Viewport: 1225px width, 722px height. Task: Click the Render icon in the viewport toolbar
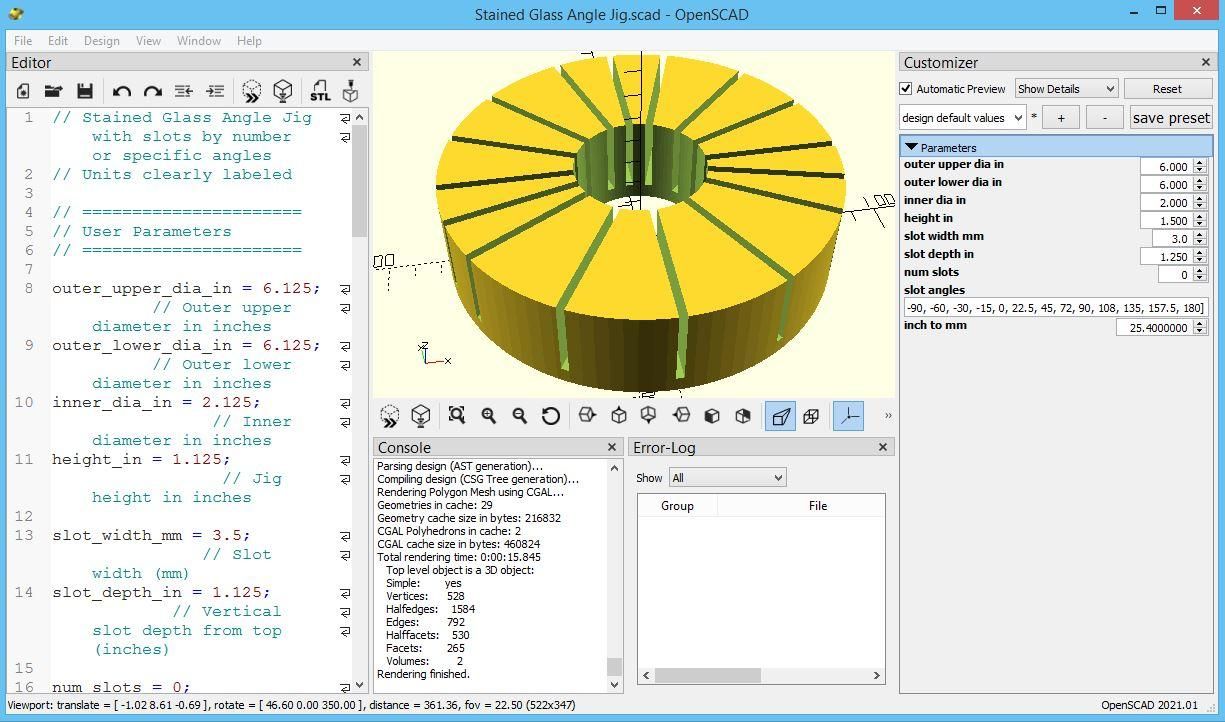[421, 416]
